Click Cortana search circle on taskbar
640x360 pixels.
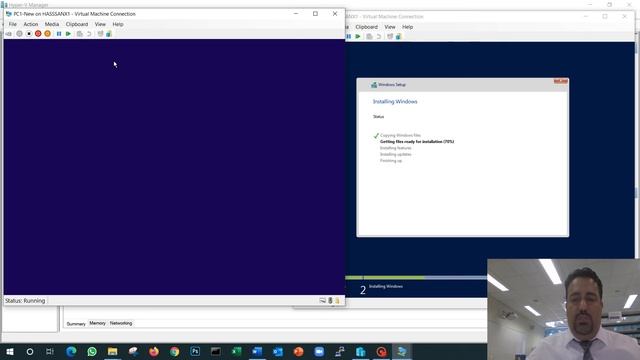(x=30, y=351)
